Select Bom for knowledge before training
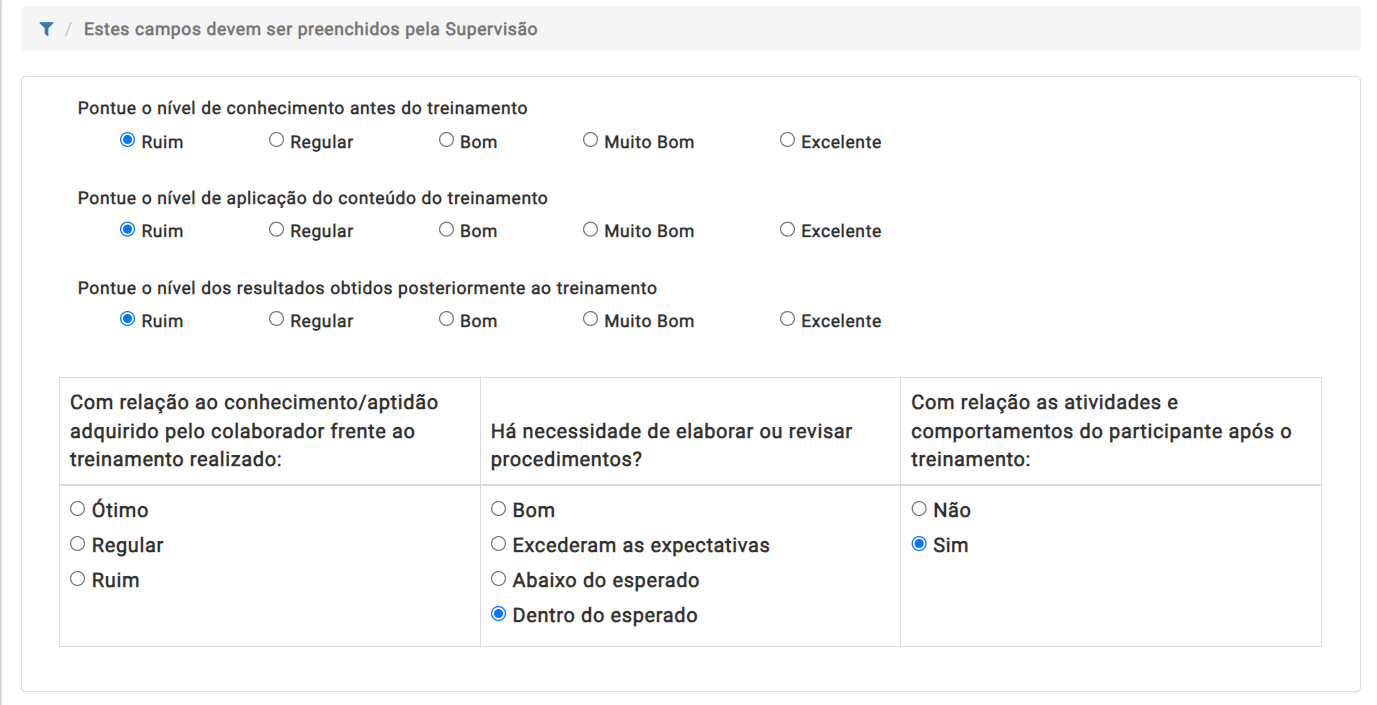Screen dimensions: 1377x705 pos(447,141)
